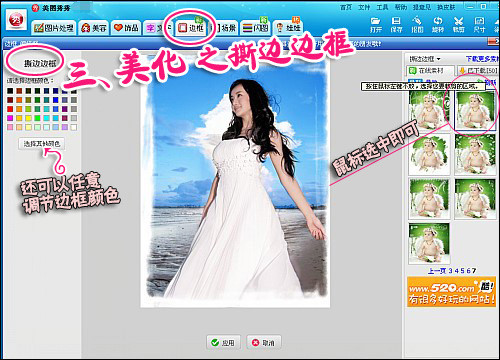Go to frame page 3

[x=451, y=271]
